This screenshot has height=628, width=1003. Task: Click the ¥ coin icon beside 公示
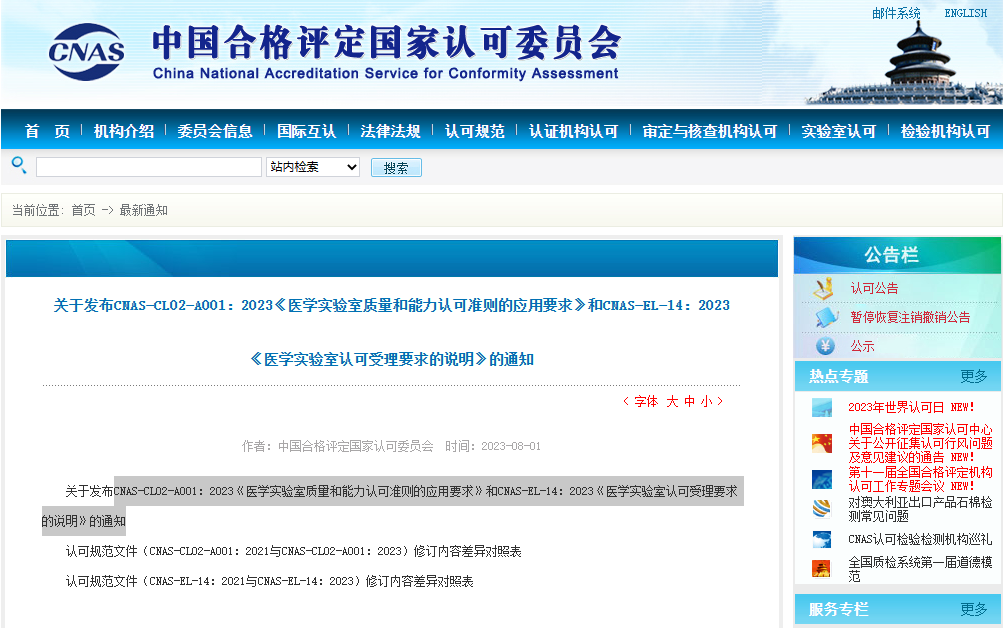tap(825, 346)
